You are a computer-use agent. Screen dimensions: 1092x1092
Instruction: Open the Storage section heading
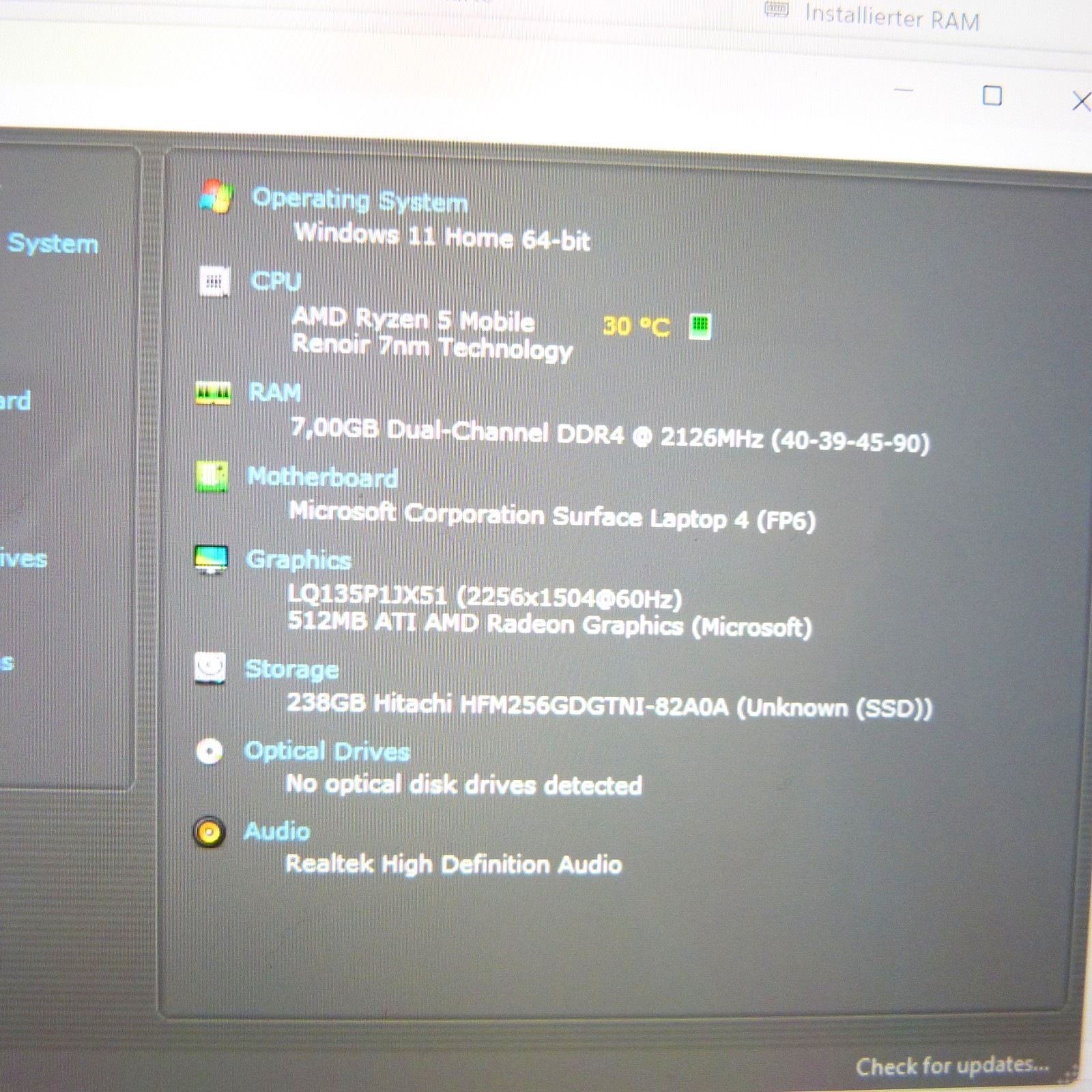pos(292,669)
